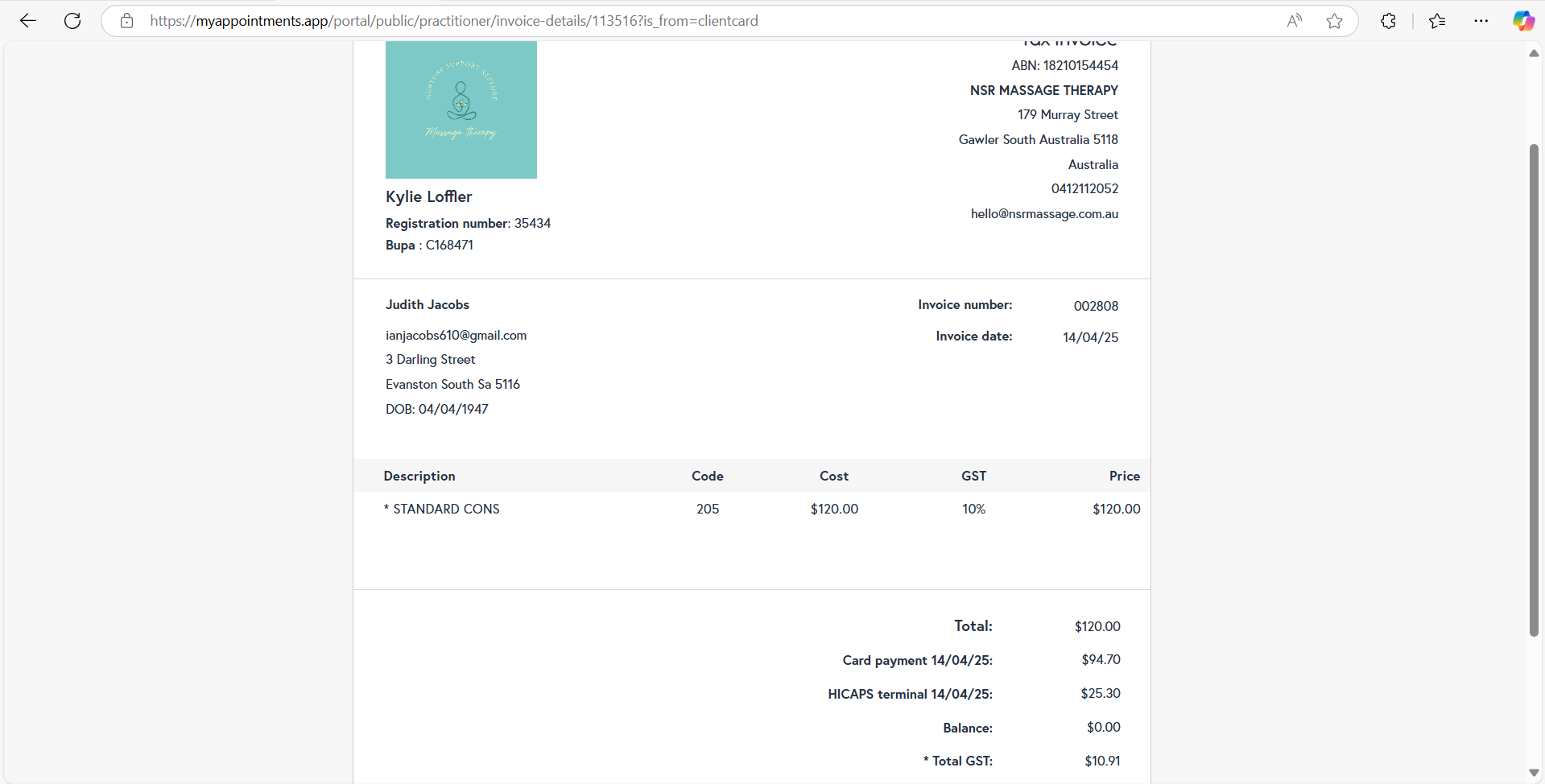The width and height of the screenshot is (1545, 784).
Task: Click the browser Back arrow
Action: 28,21
